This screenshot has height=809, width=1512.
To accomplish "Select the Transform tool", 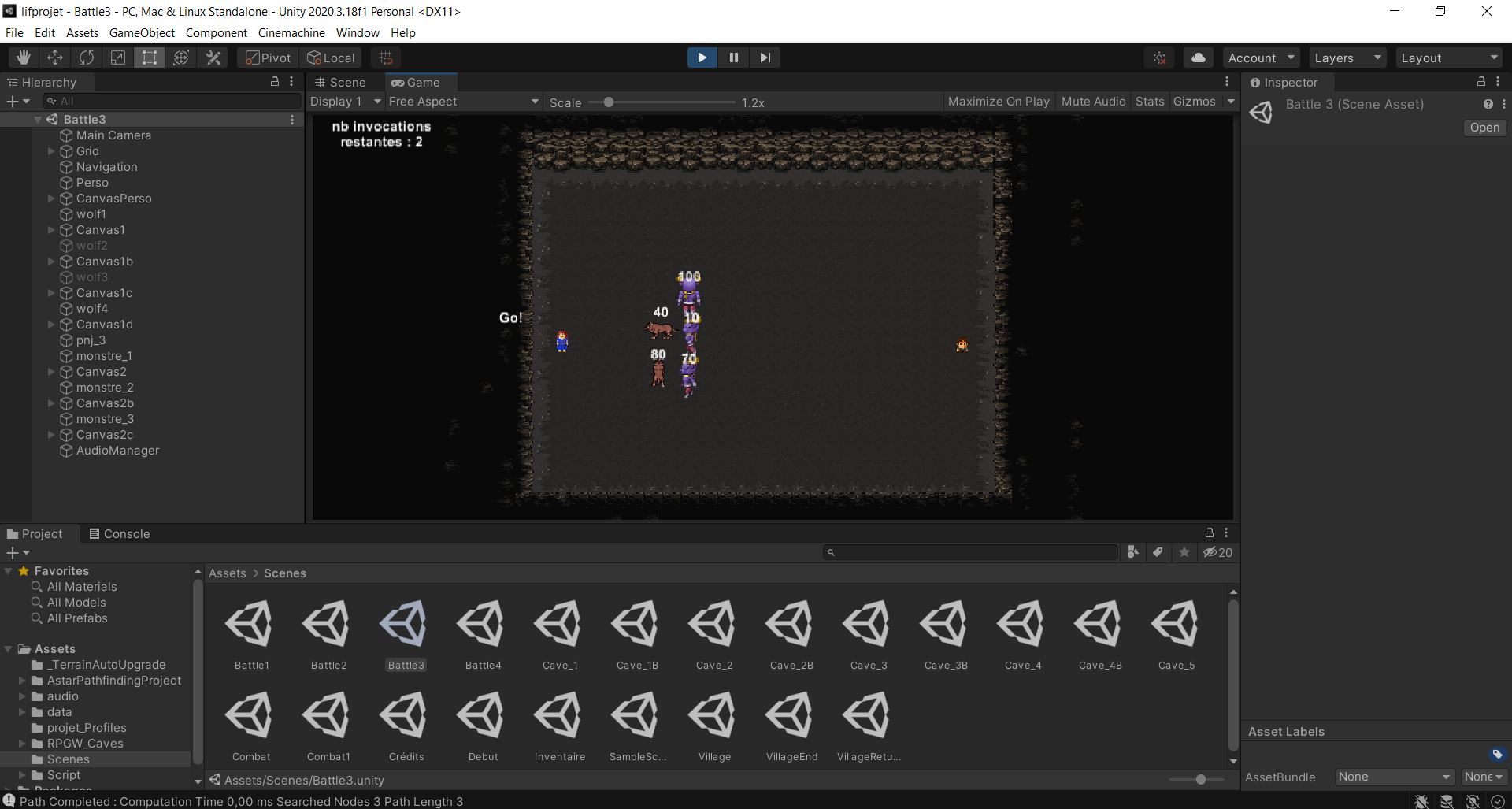I will coord(181,58).
